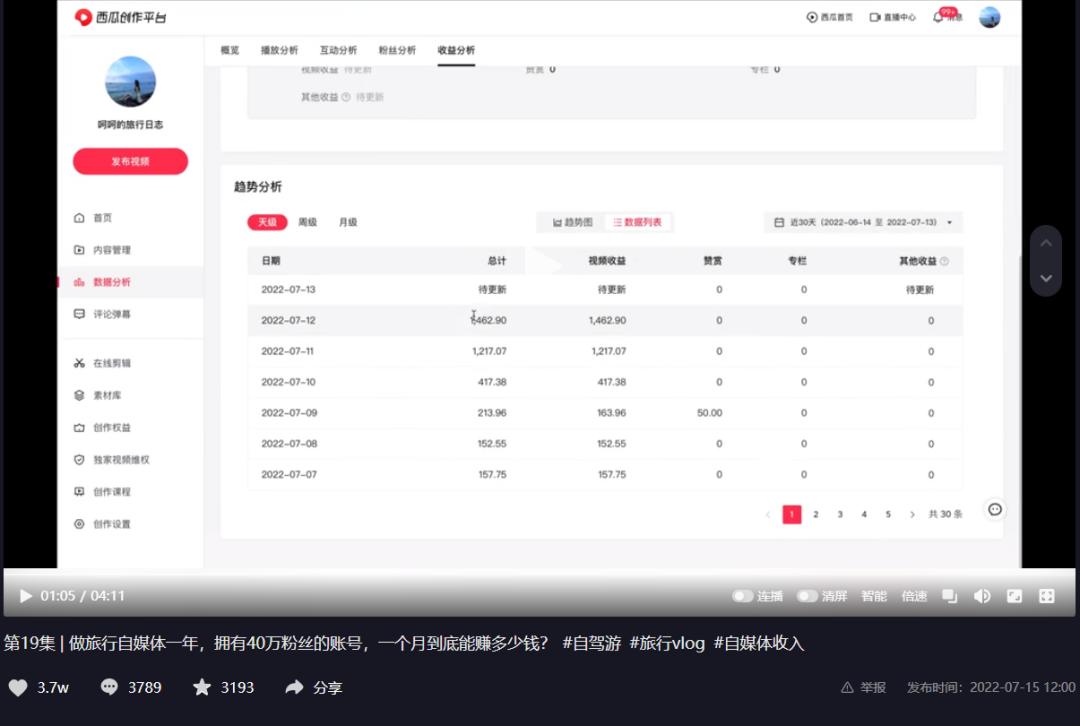Screen dimensions: 1080x726
Task: Open the date range dropdown 近30天
Action: pos(862,221)
